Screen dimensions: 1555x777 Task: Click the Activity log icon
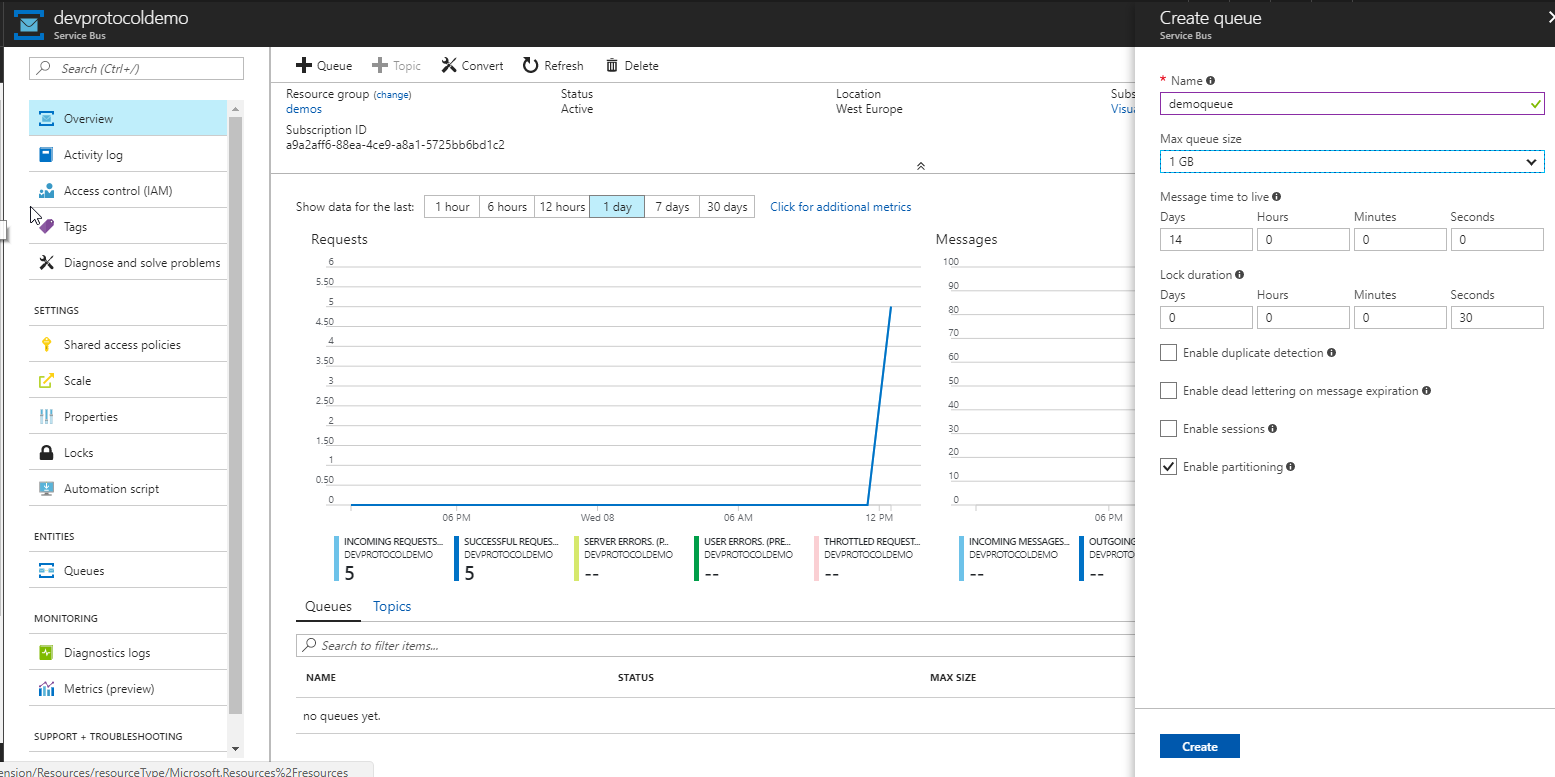click(x=46, y=155)
